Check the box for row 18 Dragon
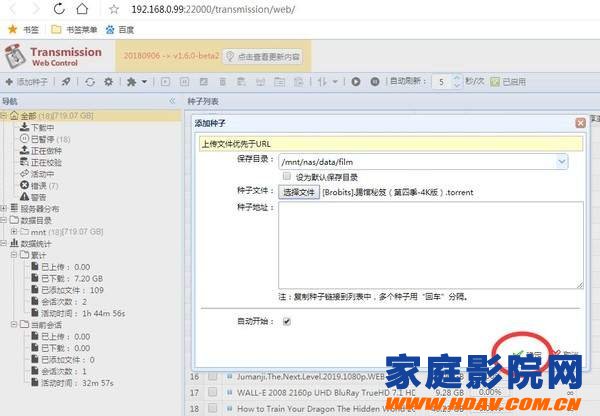The width and height of the screenshot is (600, 416). coord(212,408)
